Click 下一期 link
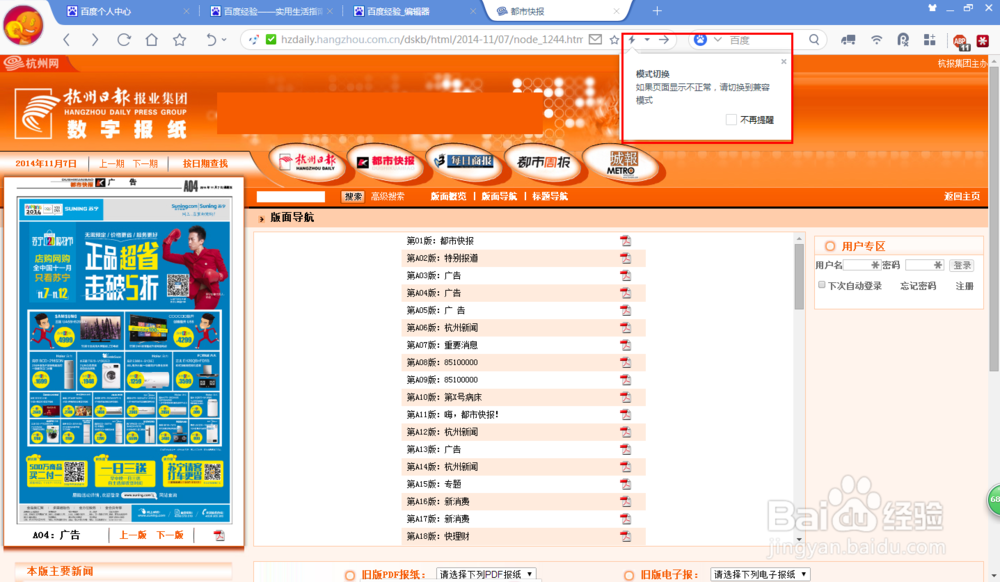This screenshot has height=582, width=1000. pos(145,163)
